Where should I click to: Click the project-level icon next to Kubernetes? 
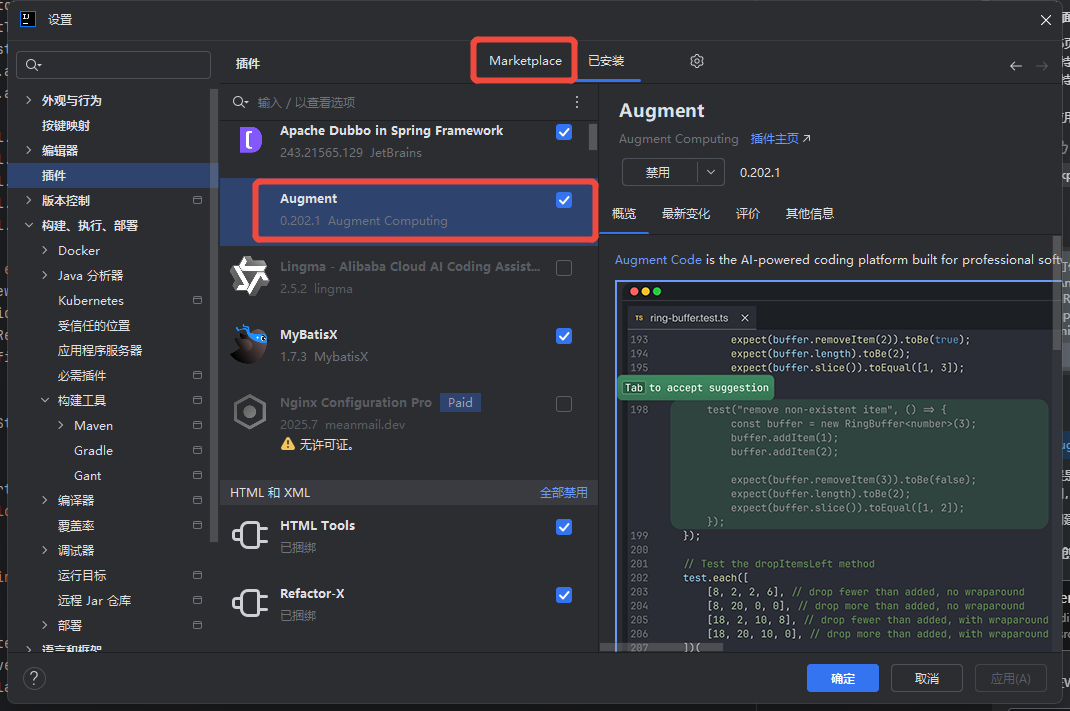197,300
